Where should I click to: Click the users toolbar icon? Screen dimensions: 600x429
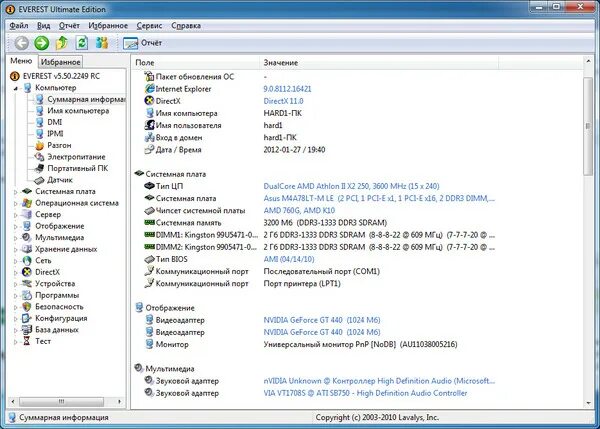point(102,43)
